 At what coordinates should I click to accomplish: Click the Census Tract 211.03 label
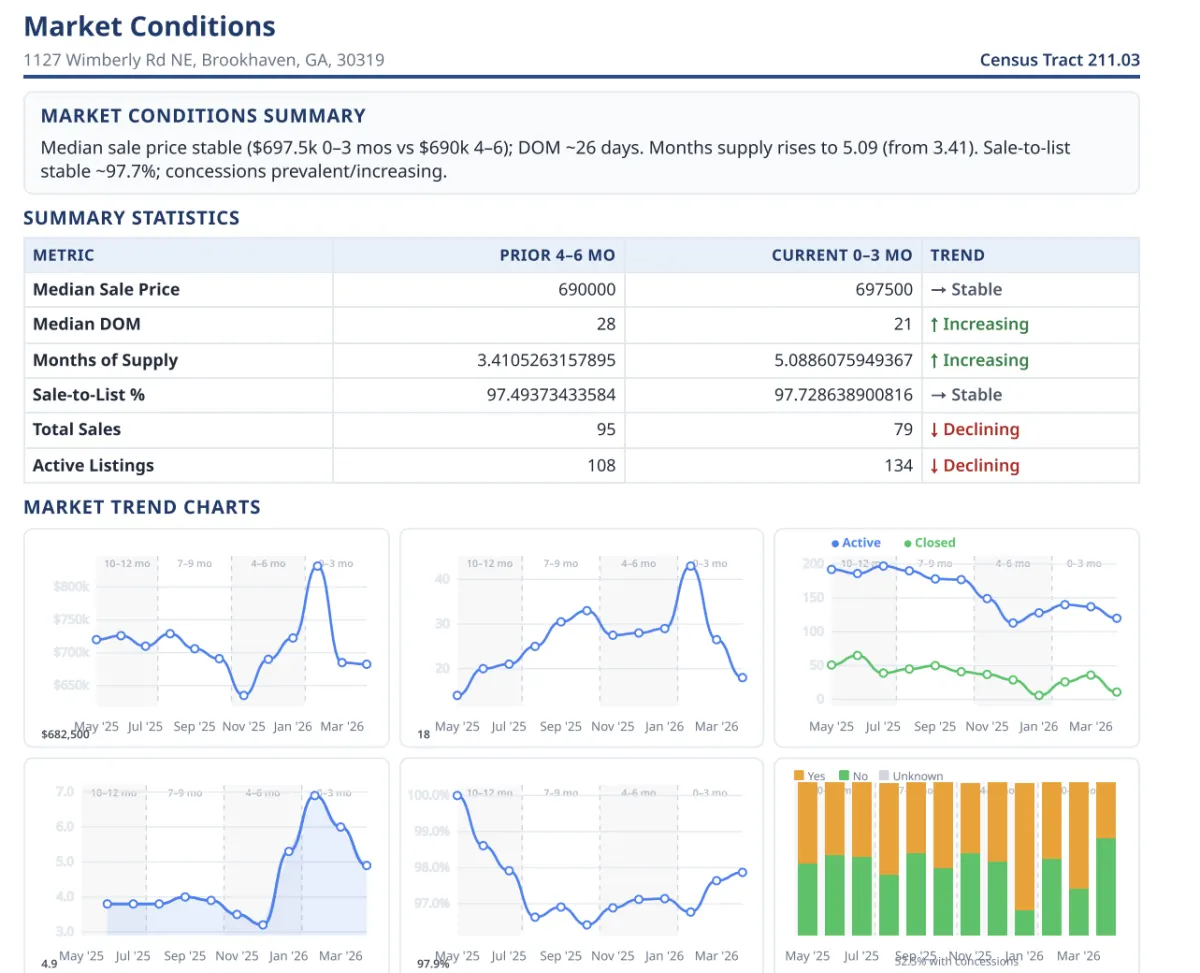tap(1060, 60)
